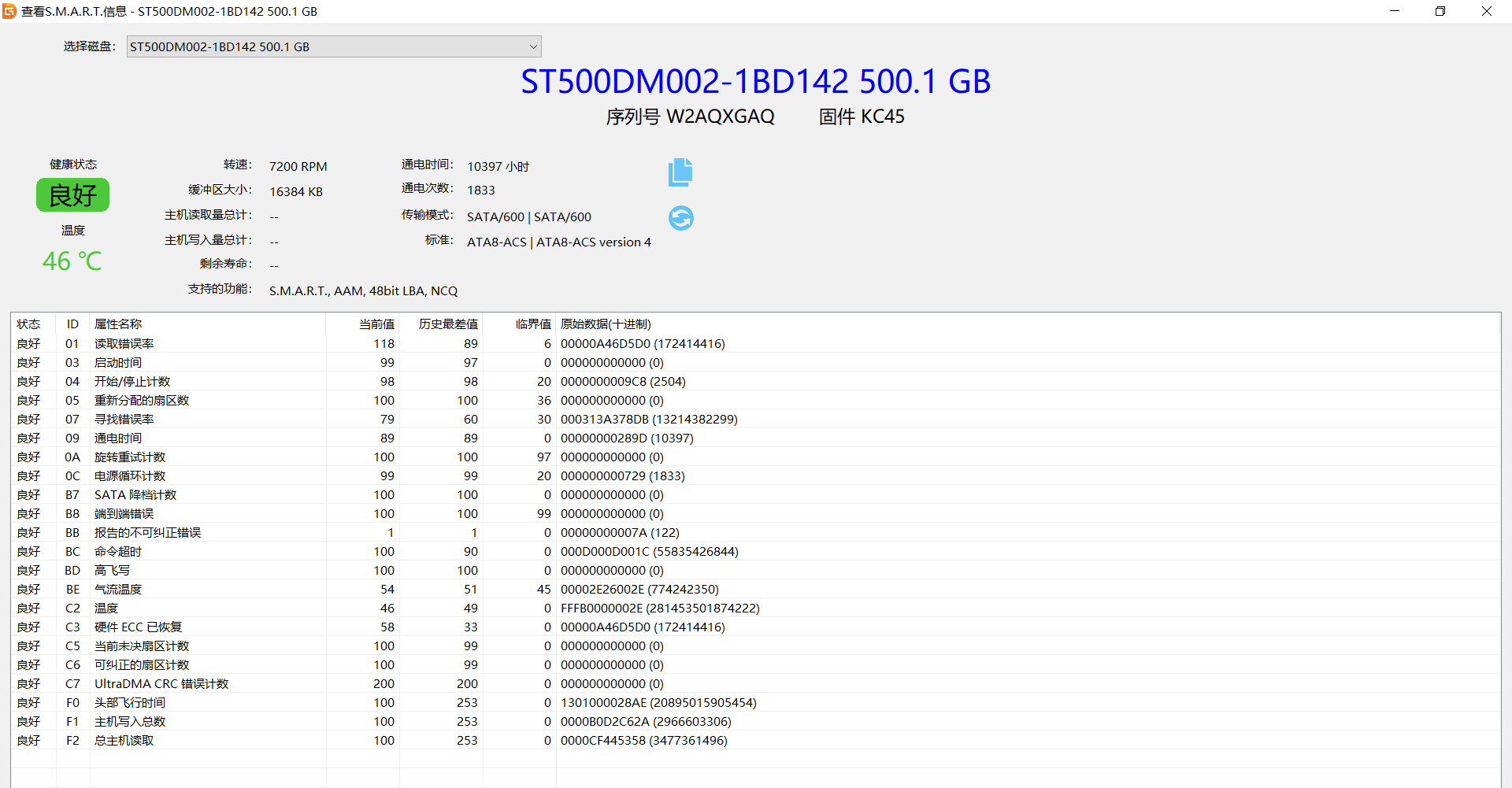Select the UltraDMA CRC 错误计数 row
This screenshot has width=1512, height=788.
(x=756, y=684)
